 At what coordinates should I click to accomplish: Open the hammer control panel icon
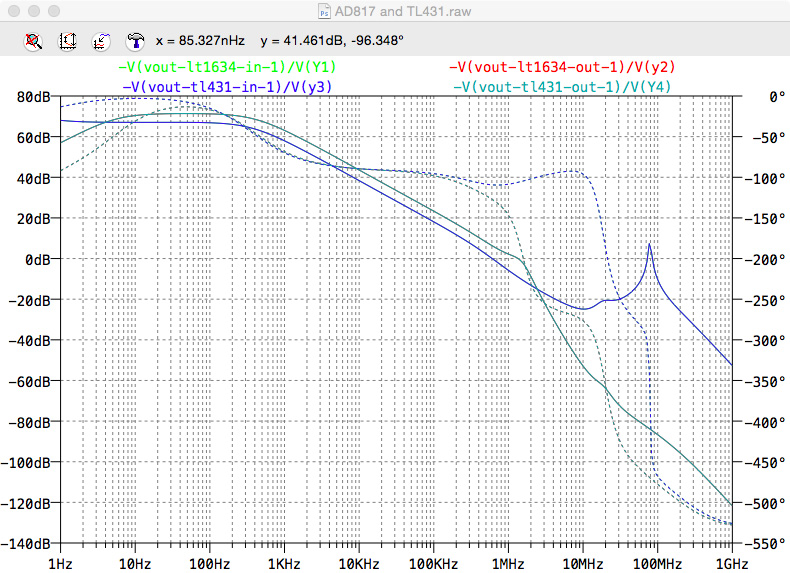coord(135,41)
